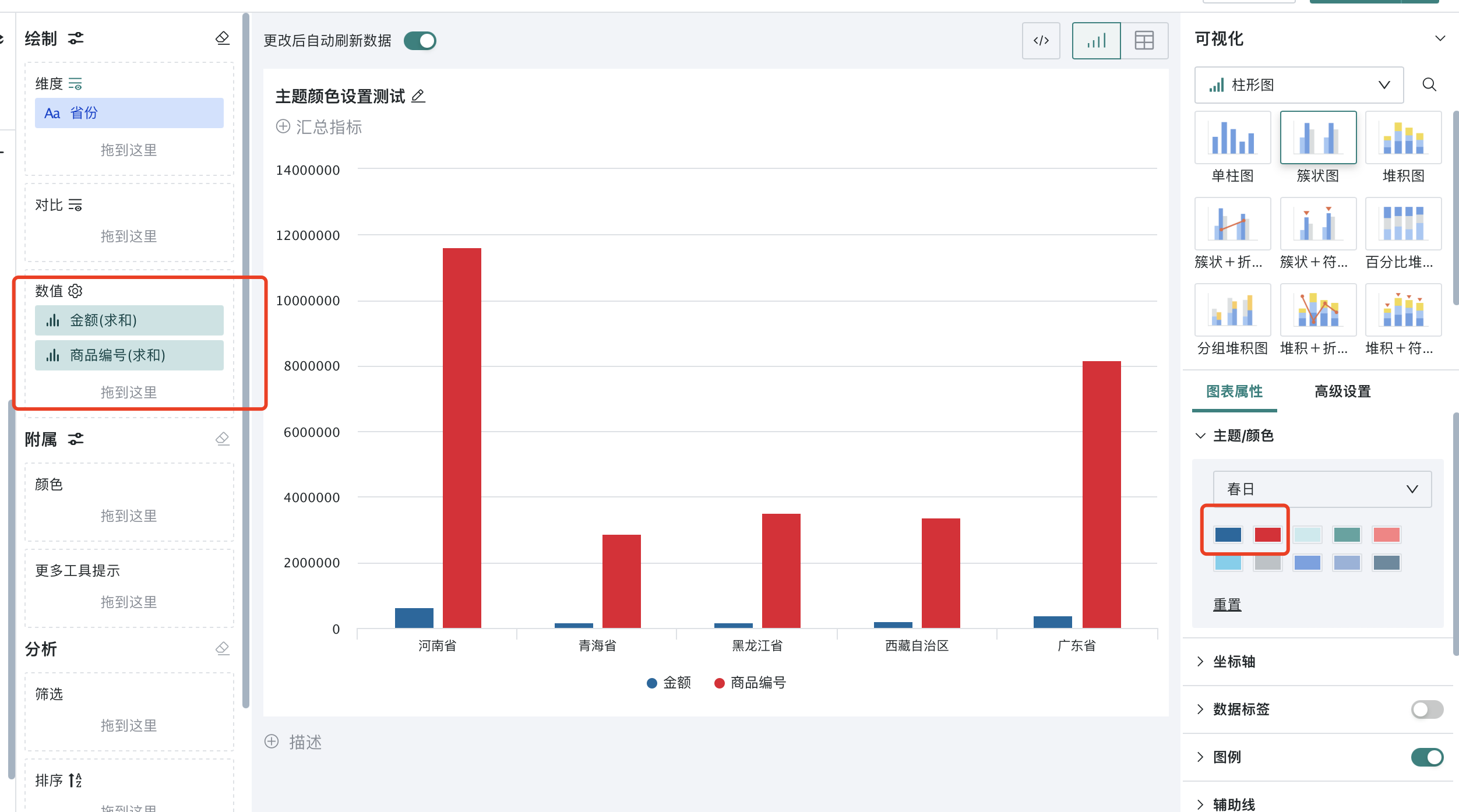Open the 附属 settings sliders icon

point(76,439)
